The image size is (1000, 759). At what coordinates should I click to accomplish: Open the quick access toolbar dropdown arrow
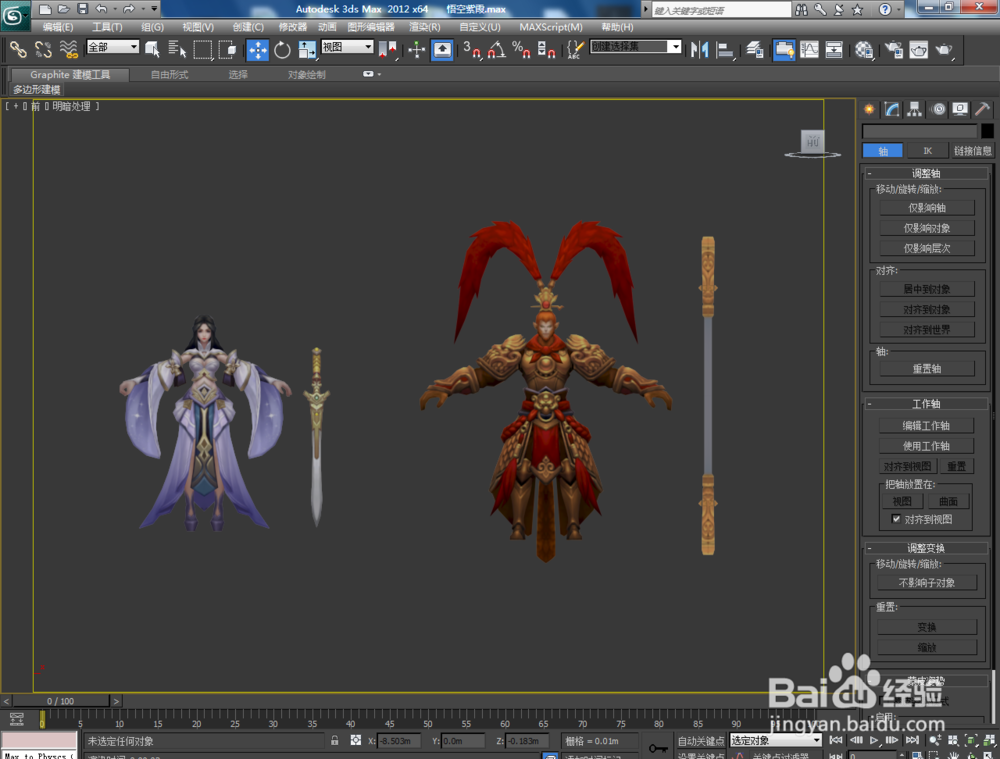point(154,8)
